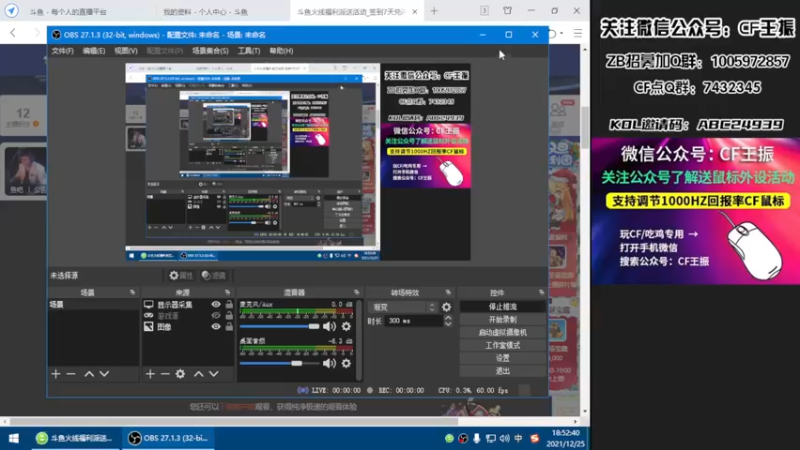Viewport: 800px width, 450px height.
Task: Open the 文件(F) menu
Action: tap(62, 51)
